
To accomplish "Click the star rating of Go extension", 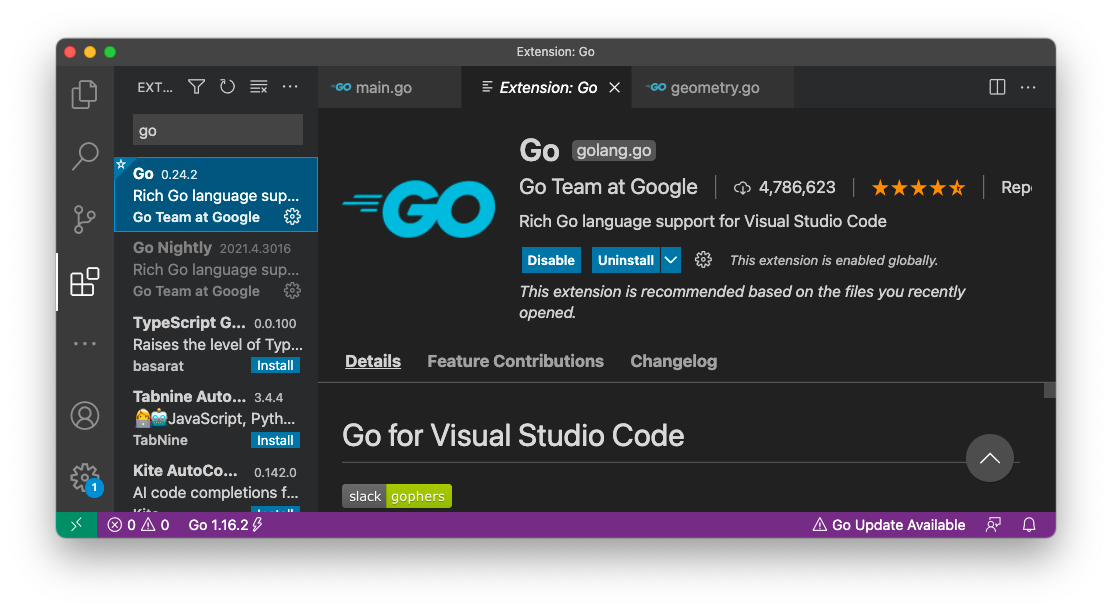I will click(918, 188).
